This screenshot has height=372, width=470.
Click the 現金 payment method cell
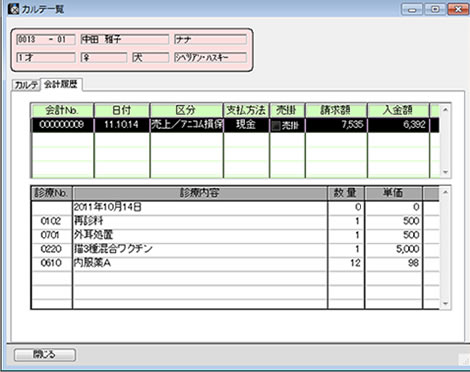(x=246, y=125)
